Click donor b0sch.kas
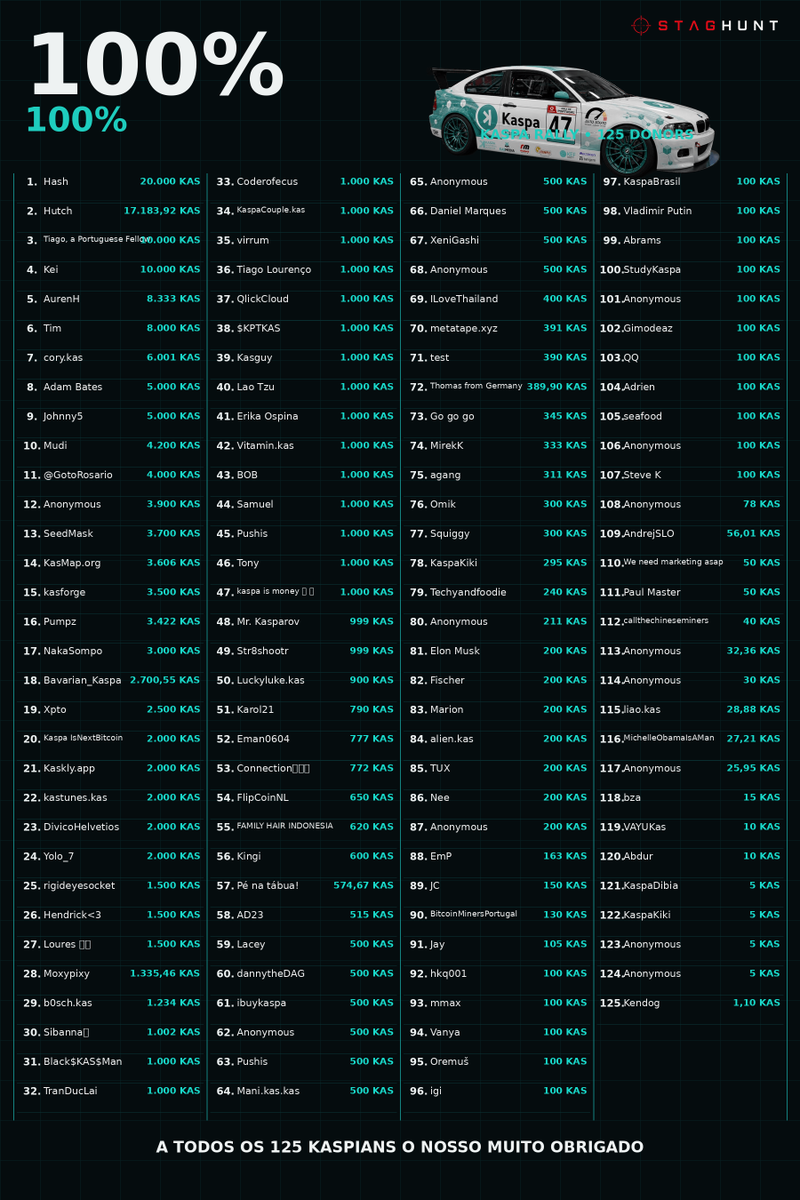The height and width of the screenshot is (1200, 800). (68, 1003)
